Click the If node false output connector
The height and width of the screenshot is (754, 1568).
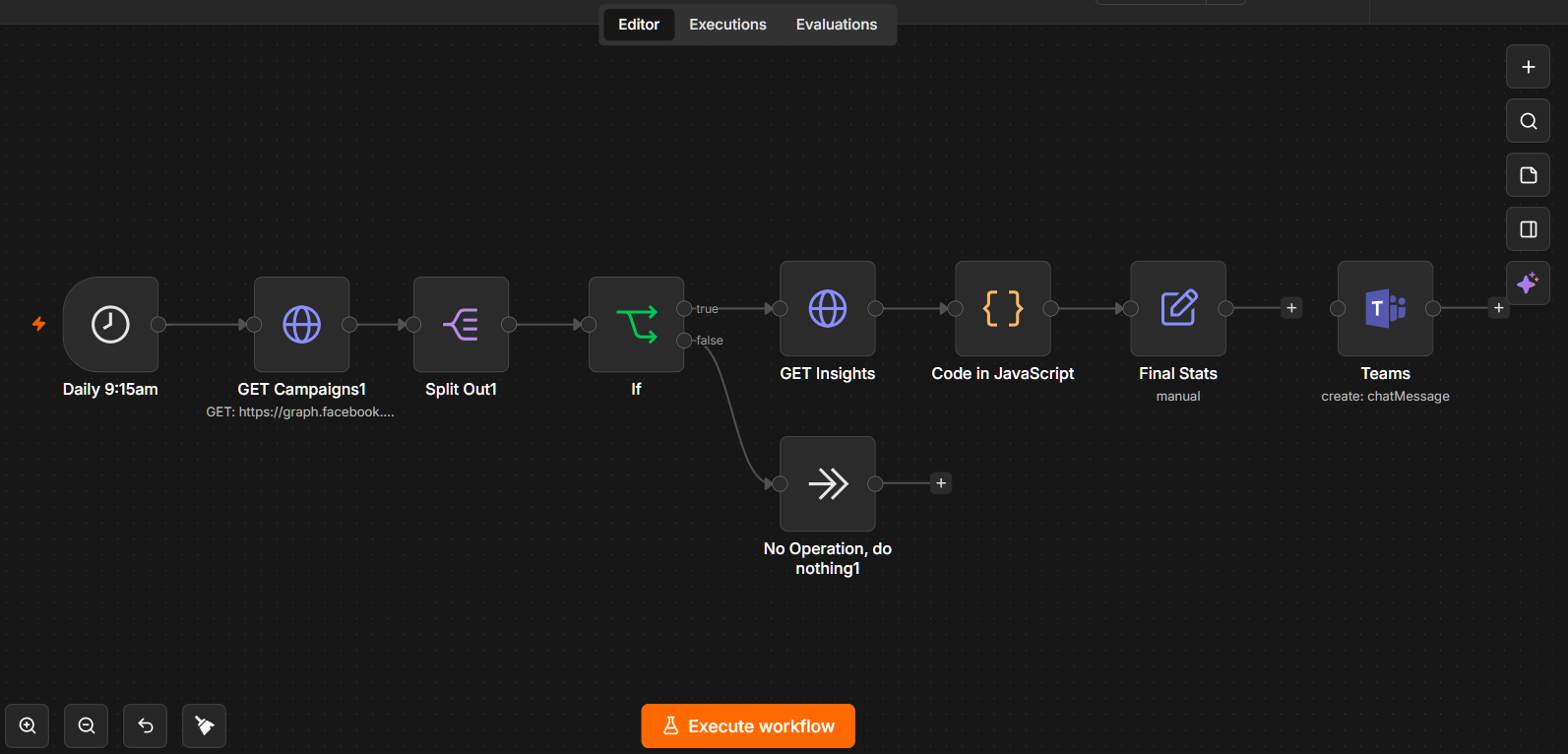684,341
